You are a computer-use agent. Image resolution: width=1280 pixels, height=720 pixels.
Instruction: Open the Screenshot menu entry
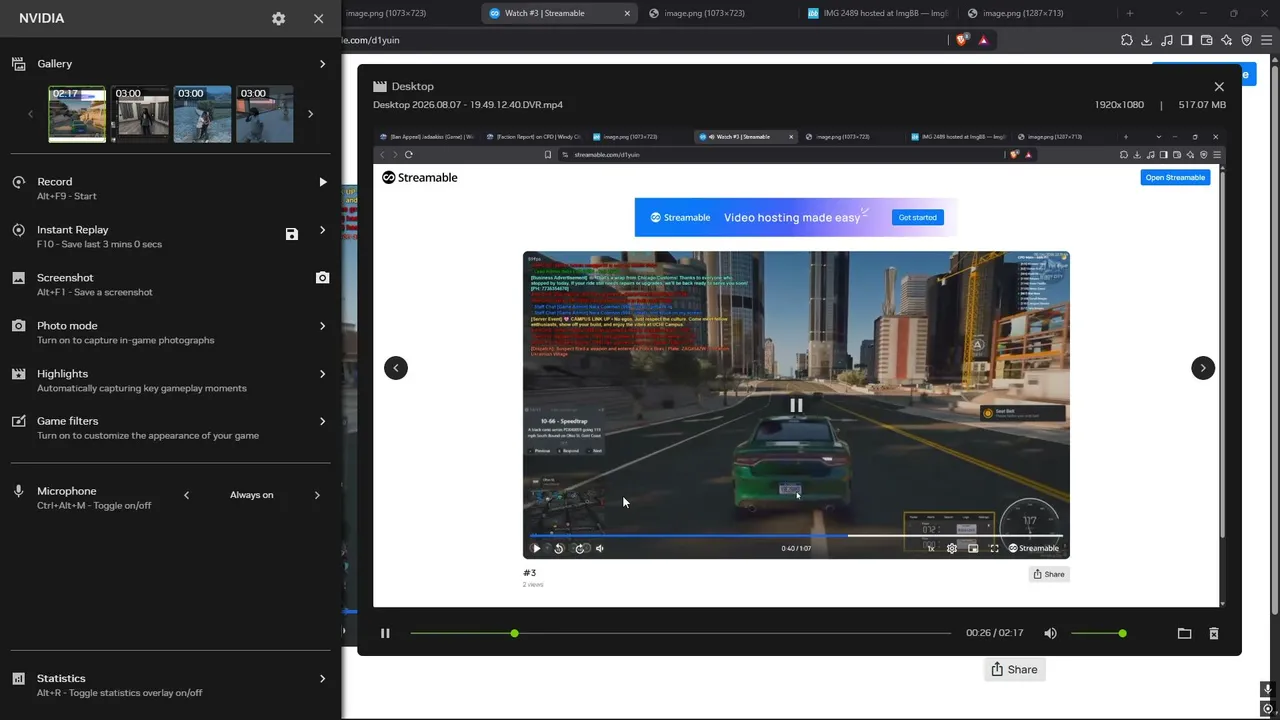170,284
